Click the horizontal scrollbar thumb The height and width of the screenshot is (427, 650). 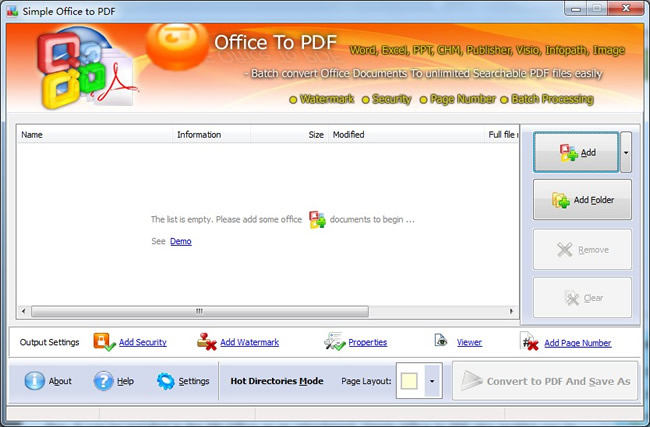200,311
